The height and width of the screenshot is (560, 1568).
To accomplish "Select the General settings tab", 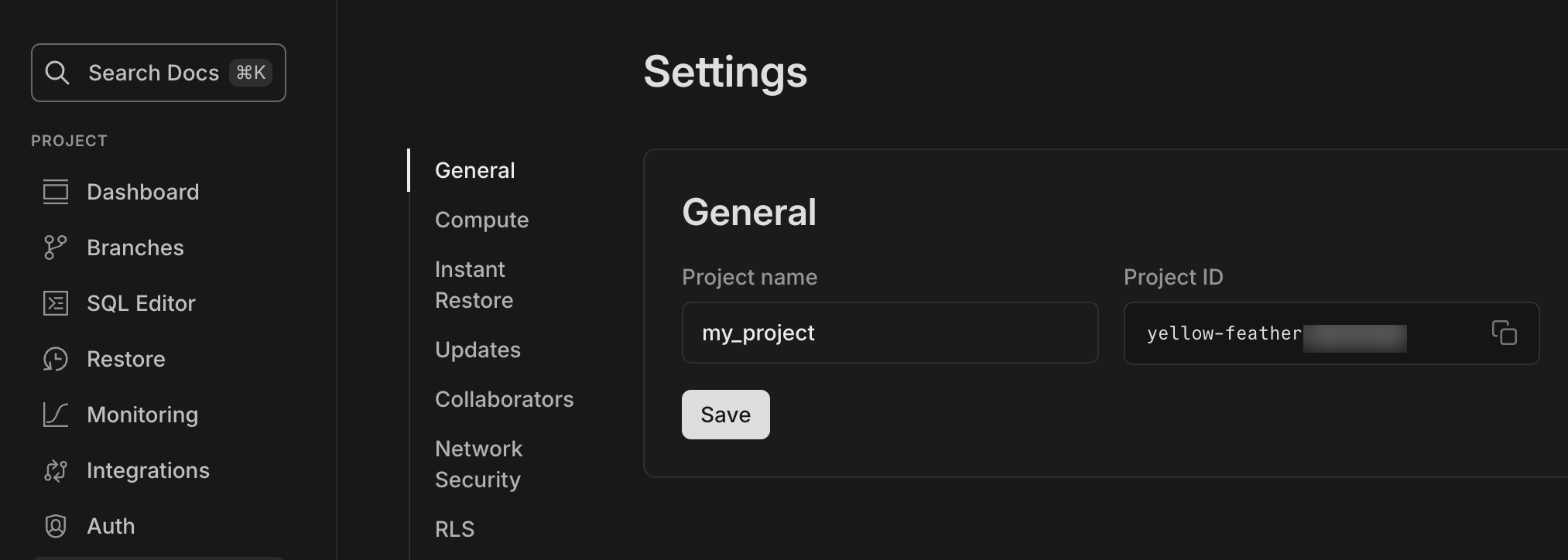I will (474, 170).
